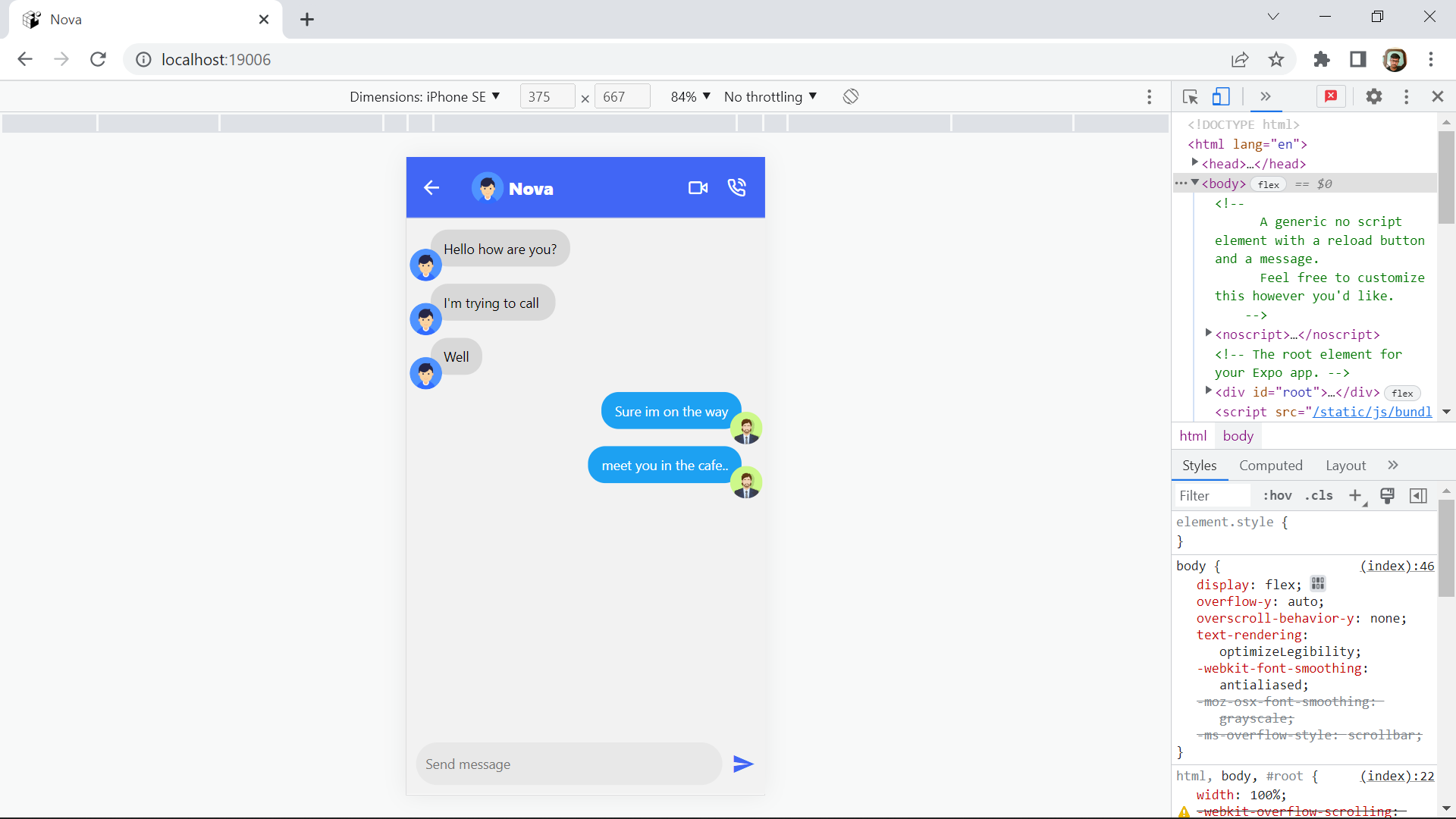Image resolution: width=1456 pixels, height=819 pixels.
Task: Open the static/js/bundle script link
Action: [1372, 412]
